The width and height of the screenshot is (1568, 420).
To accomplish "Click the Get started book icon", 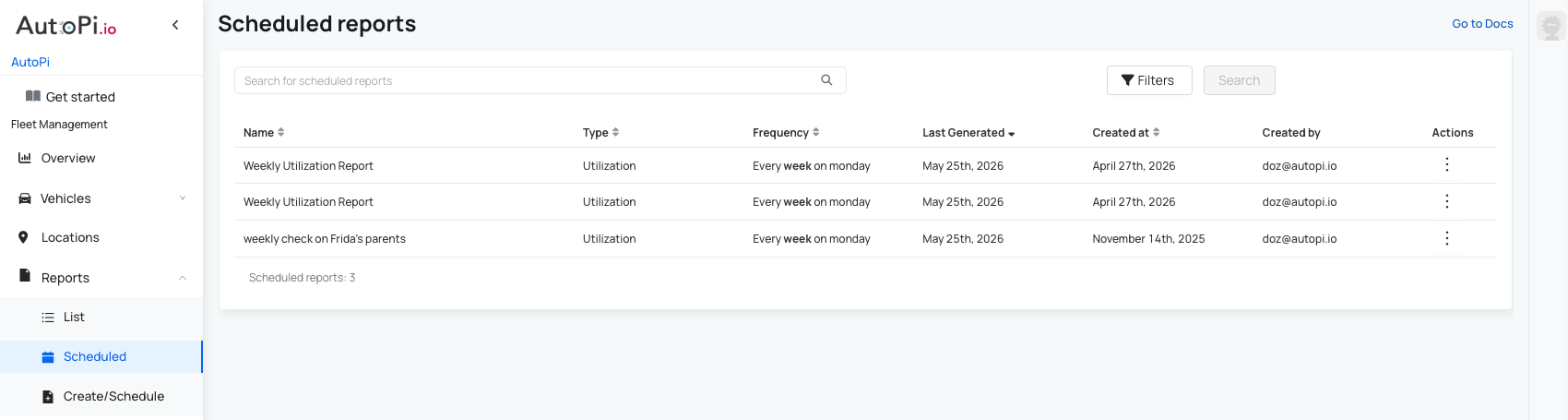I will (x=33, y=96).
